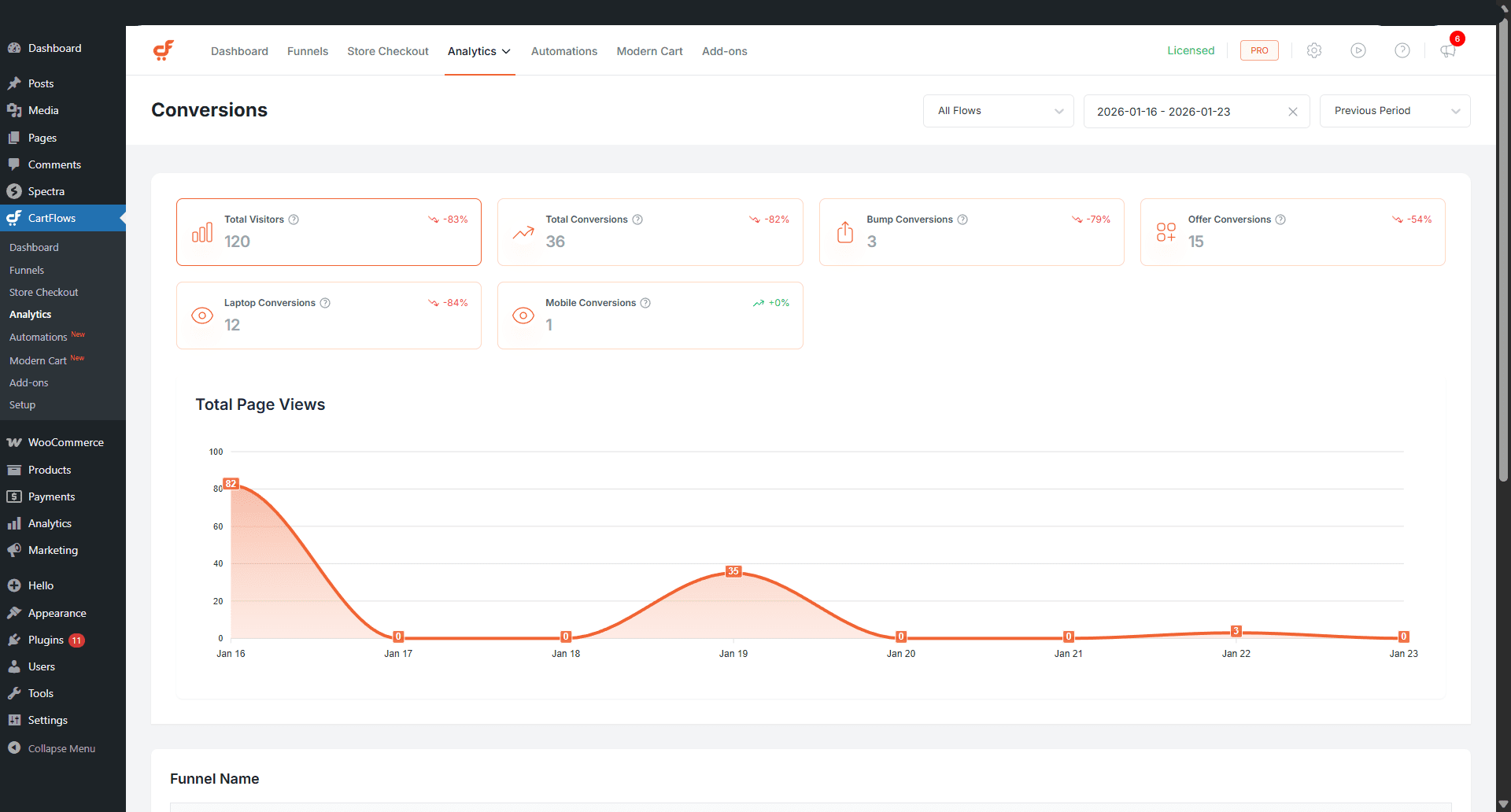Image resolution: width=1511 pixels, height=812 pixels.
Task: Open the Automations menu item
Action: pyautogui.click(x=563, y=51)
